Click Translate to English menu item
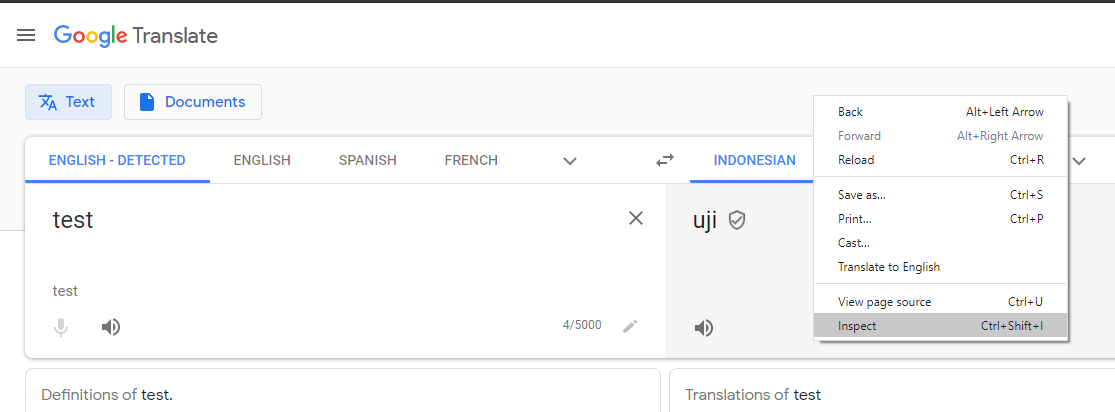This screenshot has height=412, width=1115. (941, 267)
